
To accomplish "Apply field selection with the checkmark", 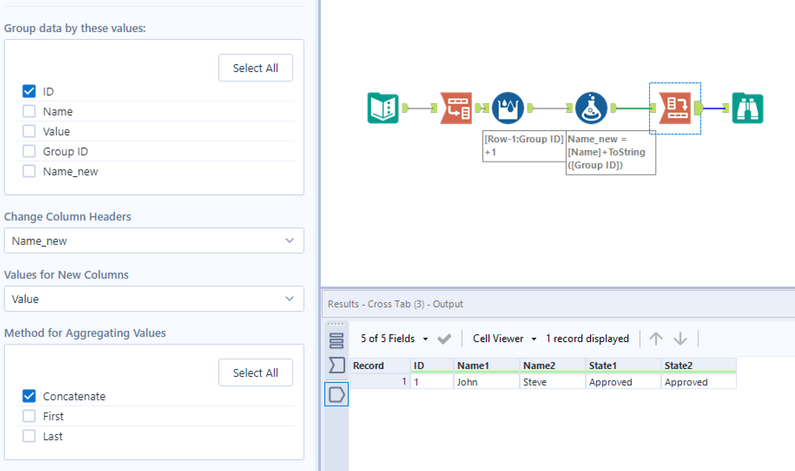I will [x=444, y=339].
